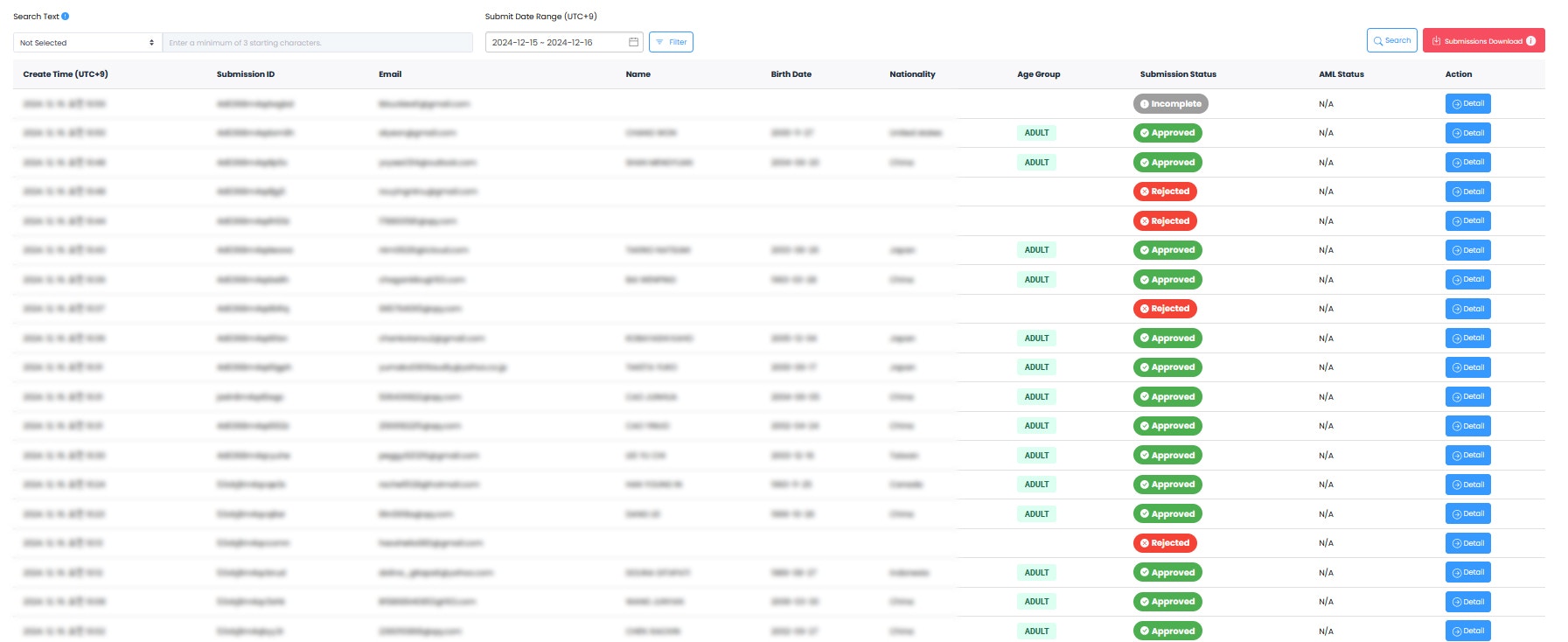This screenshot has width=1568, height=642.
Task: Open Detail for the Indonesia nationality row
Action: click(1468, 572)
